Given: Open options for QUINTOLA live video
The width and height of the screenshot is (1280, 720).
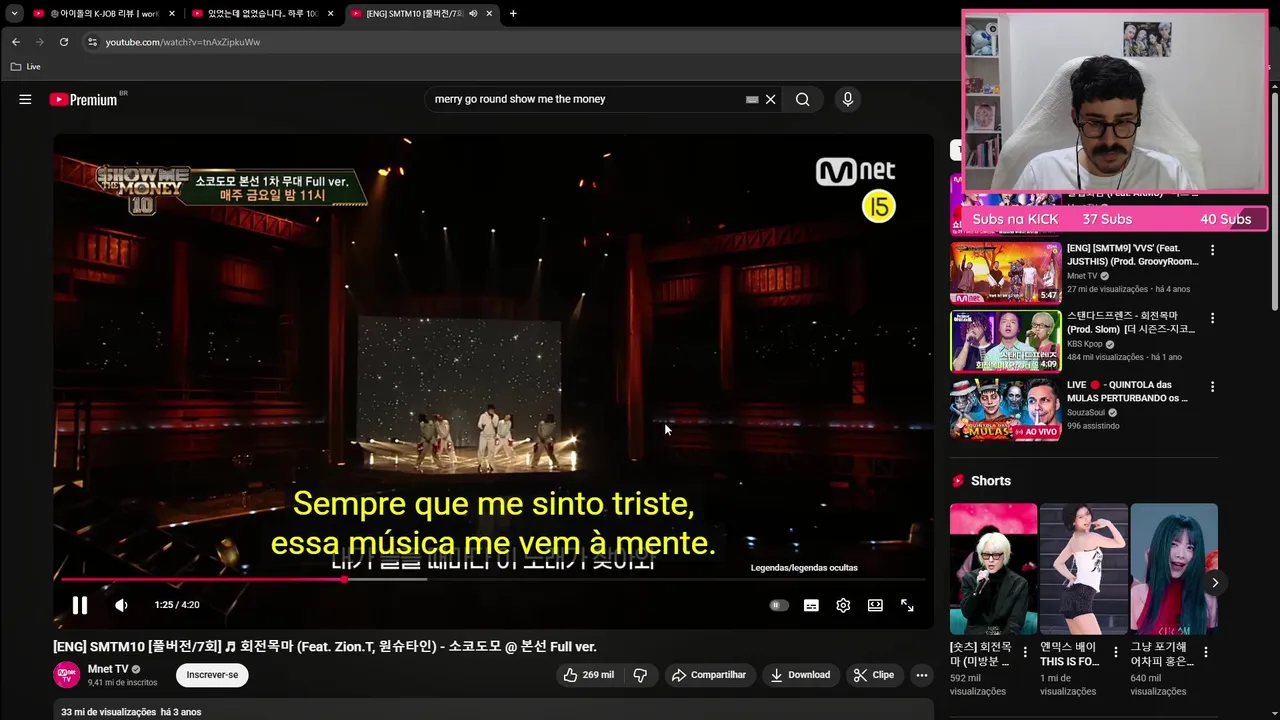Looking at the screenshot, I should (1212, 386).
